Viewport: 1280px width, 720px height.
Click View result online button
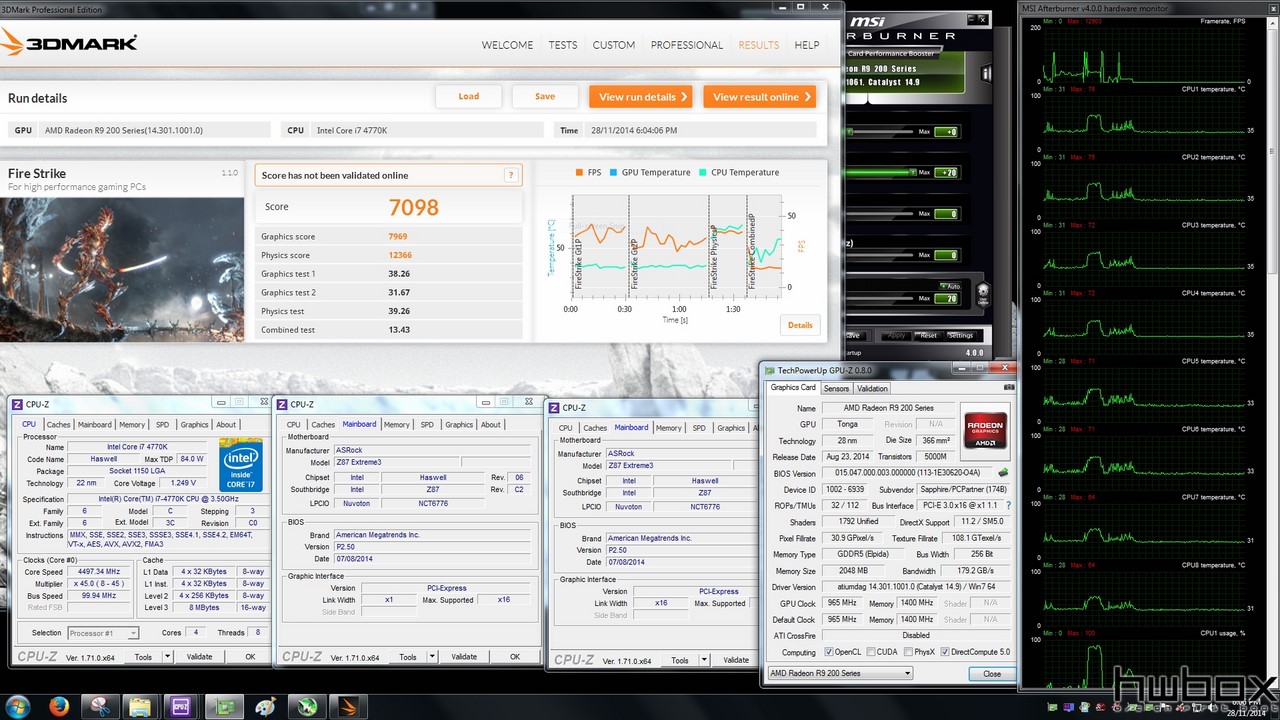[x=760, y=97]
